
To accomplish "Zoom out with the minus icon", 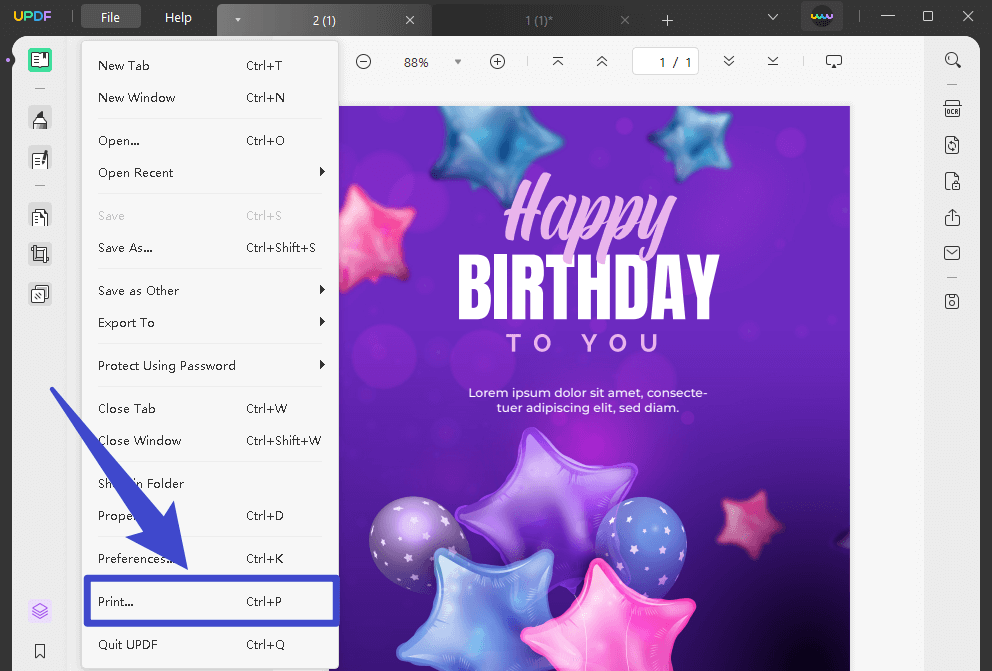I will [363, 61].
